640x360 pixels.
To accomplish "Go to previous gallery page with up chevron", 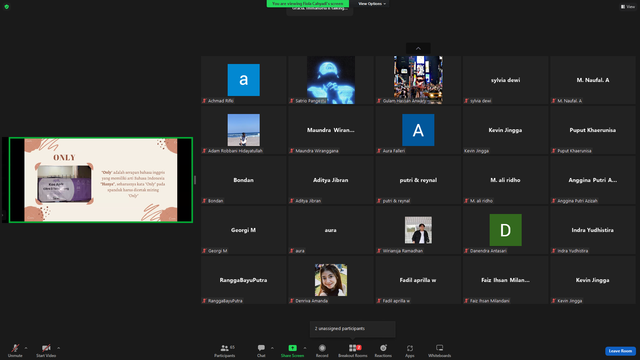I will pos(418,49).
